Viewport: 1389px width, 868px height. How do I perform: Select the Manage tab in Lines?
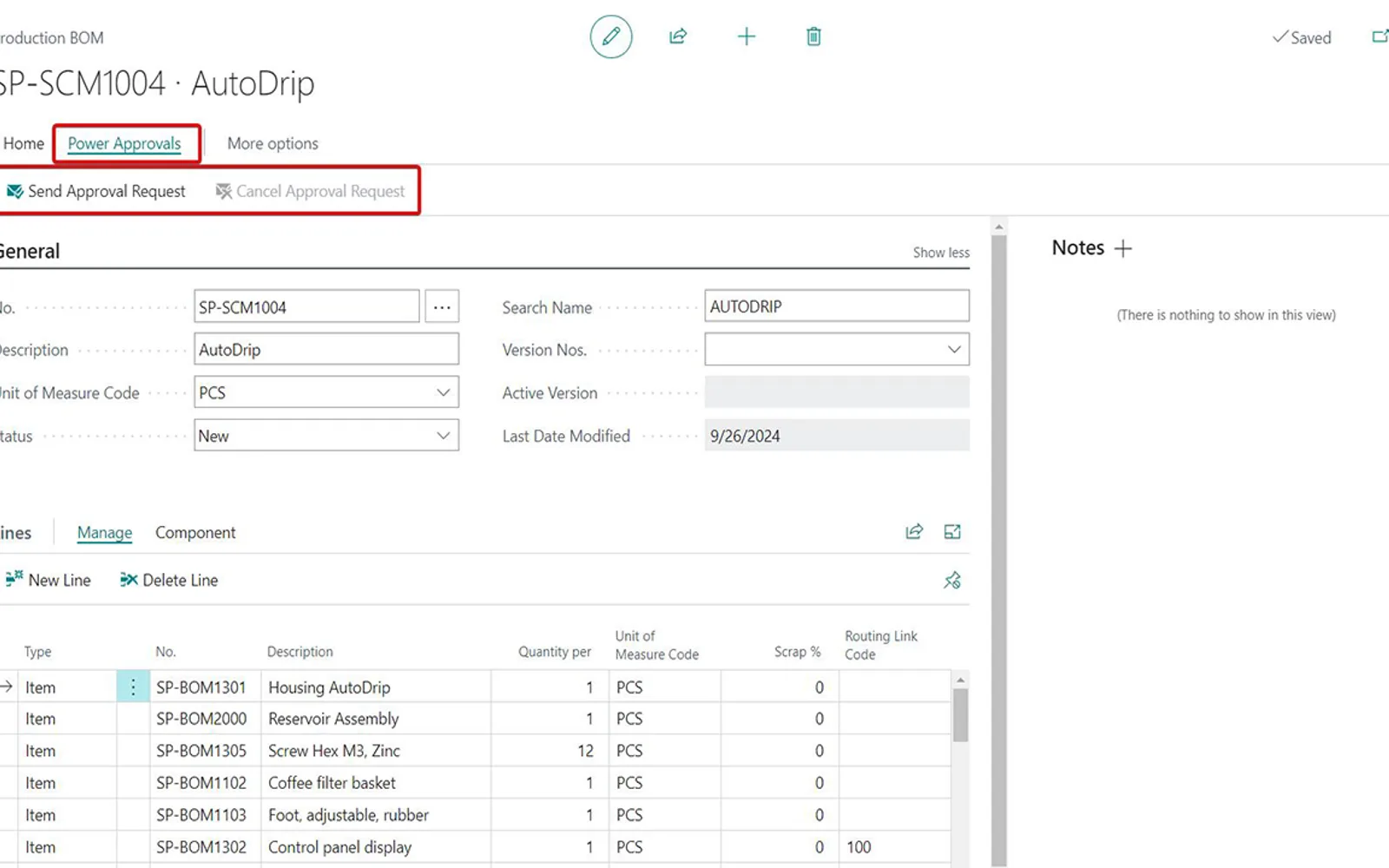coord(104,532)
